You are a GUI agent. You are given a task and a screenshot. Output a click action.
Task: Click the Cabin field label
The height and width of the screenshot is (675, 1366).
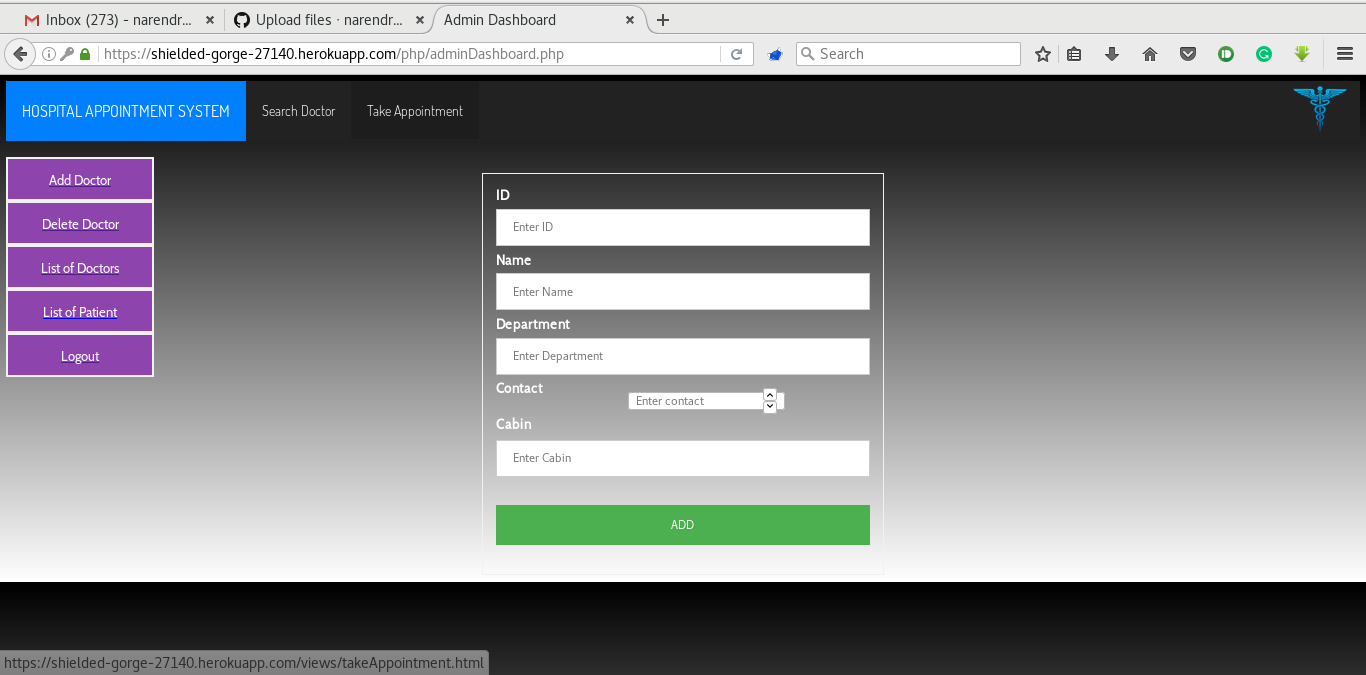pyautogui.click(x=514, y=424)
